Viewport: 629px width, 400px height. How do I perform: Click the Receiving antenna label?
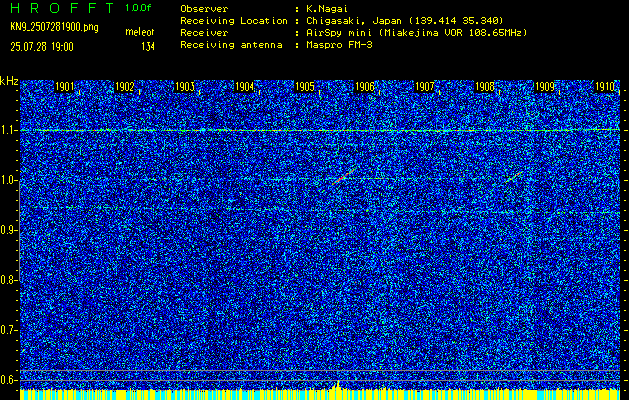[x=231, y=45]
